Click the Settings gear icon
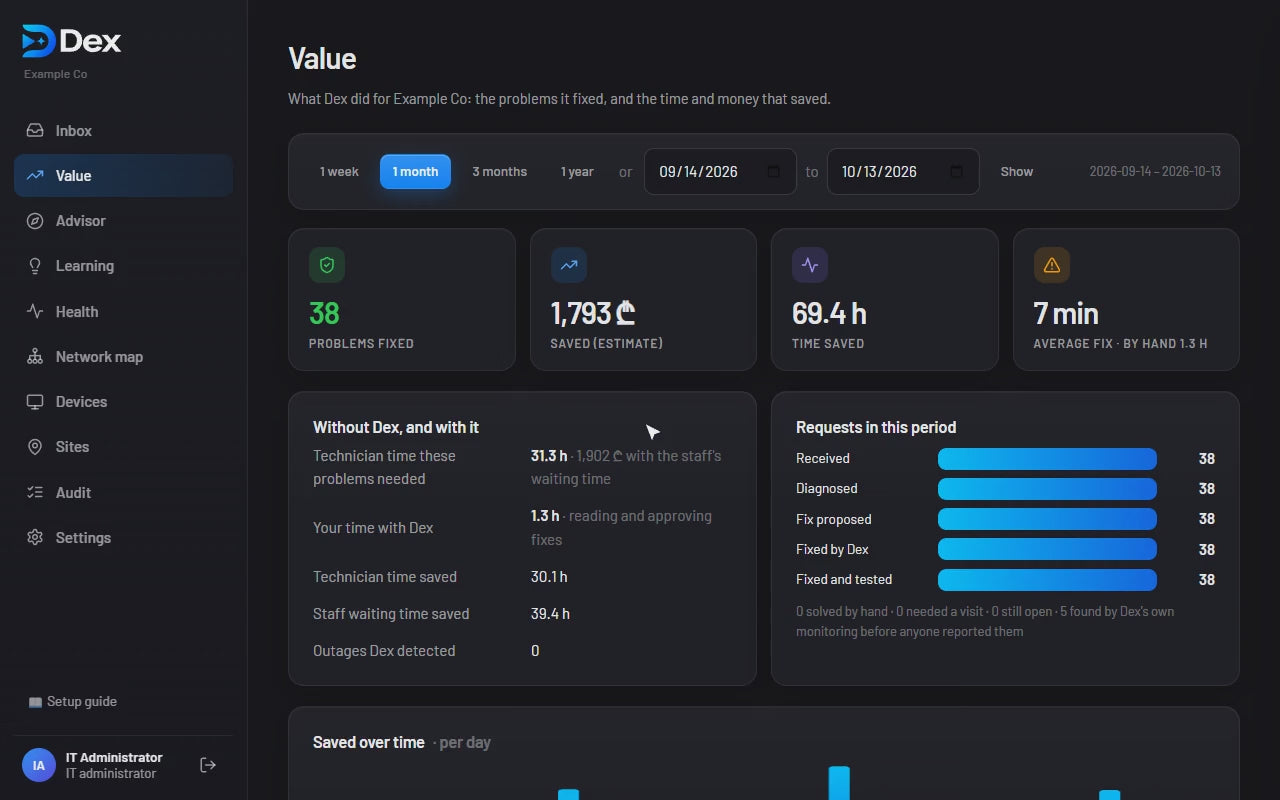 pos(35,538)
